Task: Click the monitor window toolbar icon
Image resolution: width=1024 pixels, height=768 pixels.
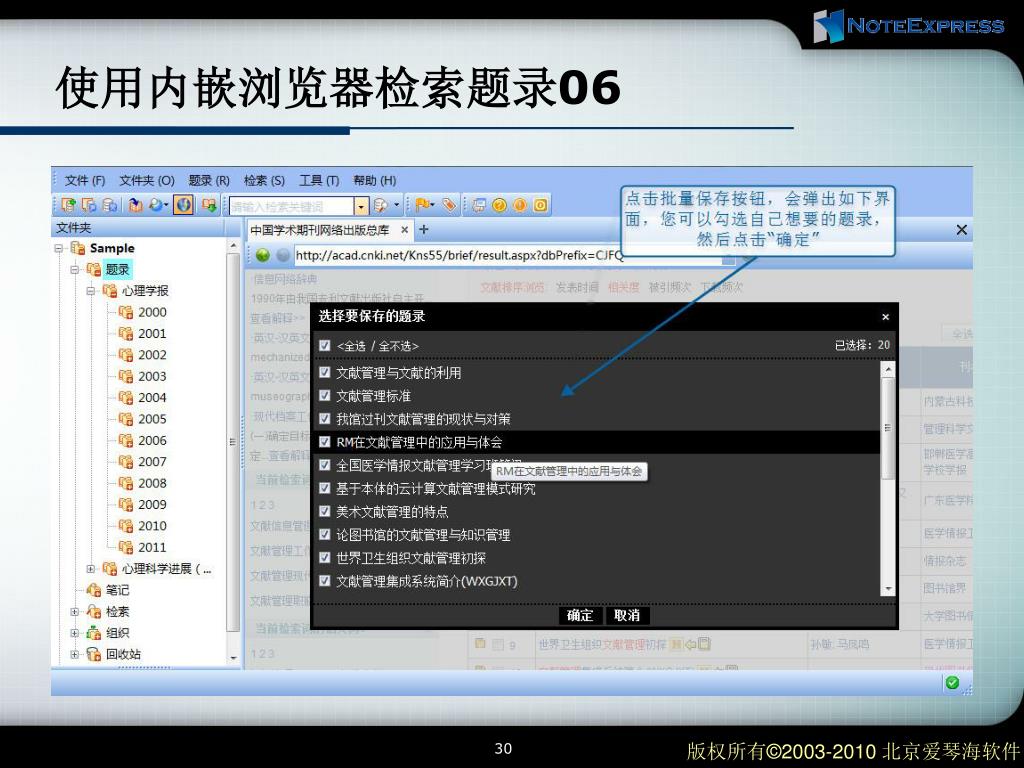Action: [x=479, y=205]
